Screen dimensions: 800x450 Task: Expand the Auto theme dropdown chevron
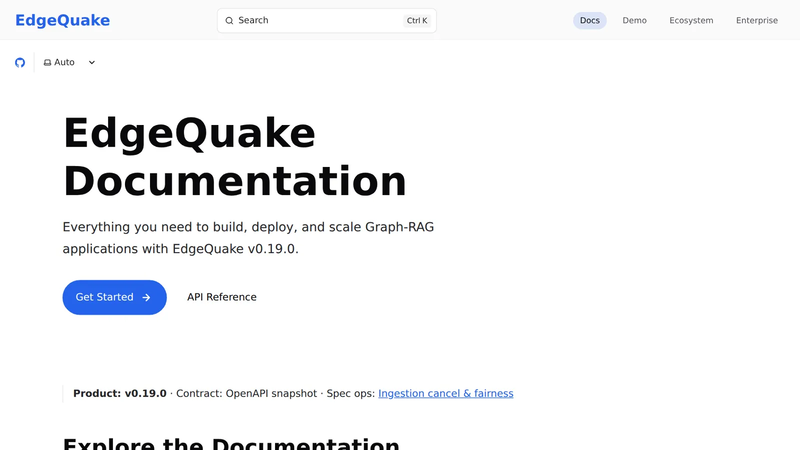coord(92,62)
